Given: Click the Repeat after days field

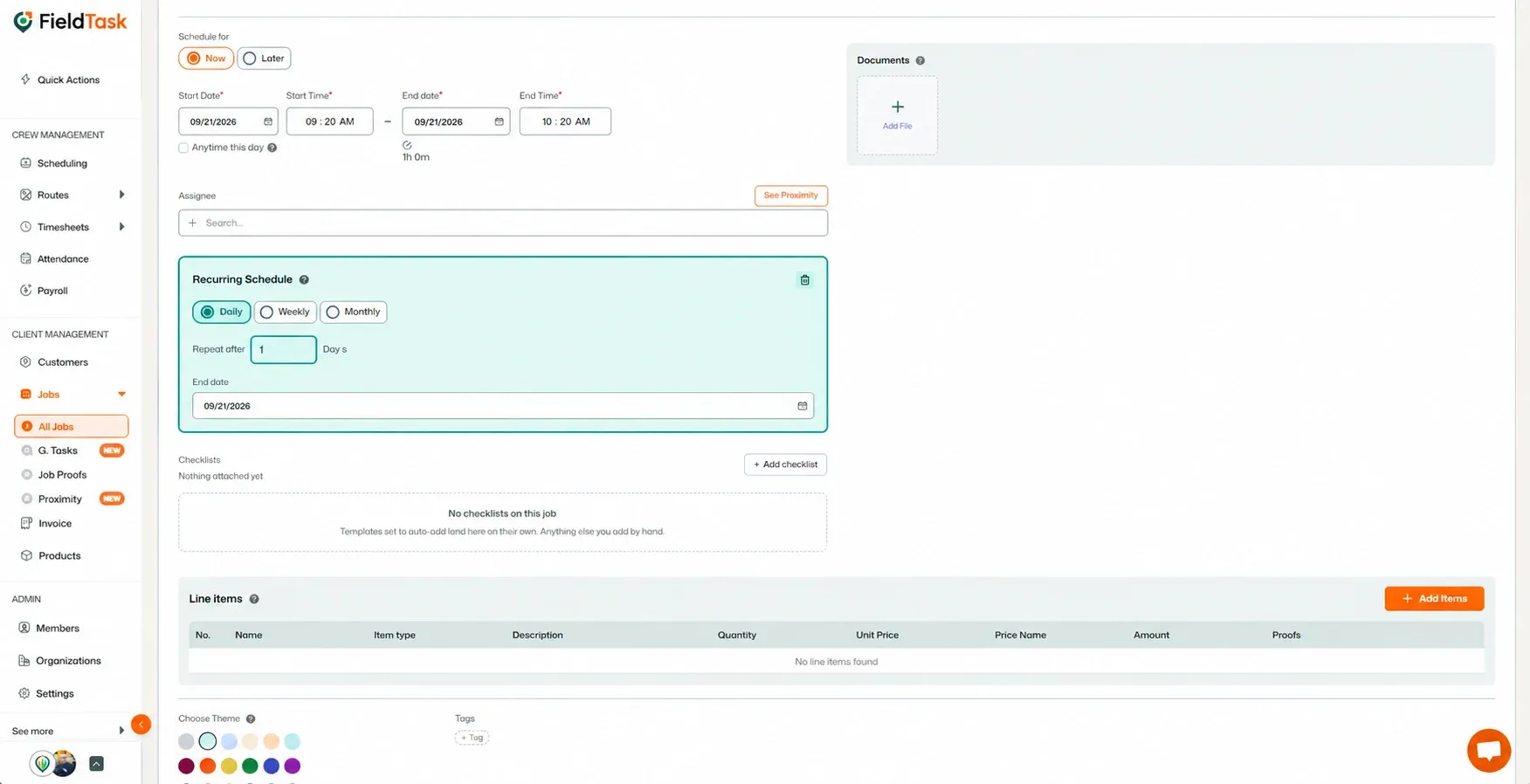Looking at the screenshot, I should pos(284,349).
